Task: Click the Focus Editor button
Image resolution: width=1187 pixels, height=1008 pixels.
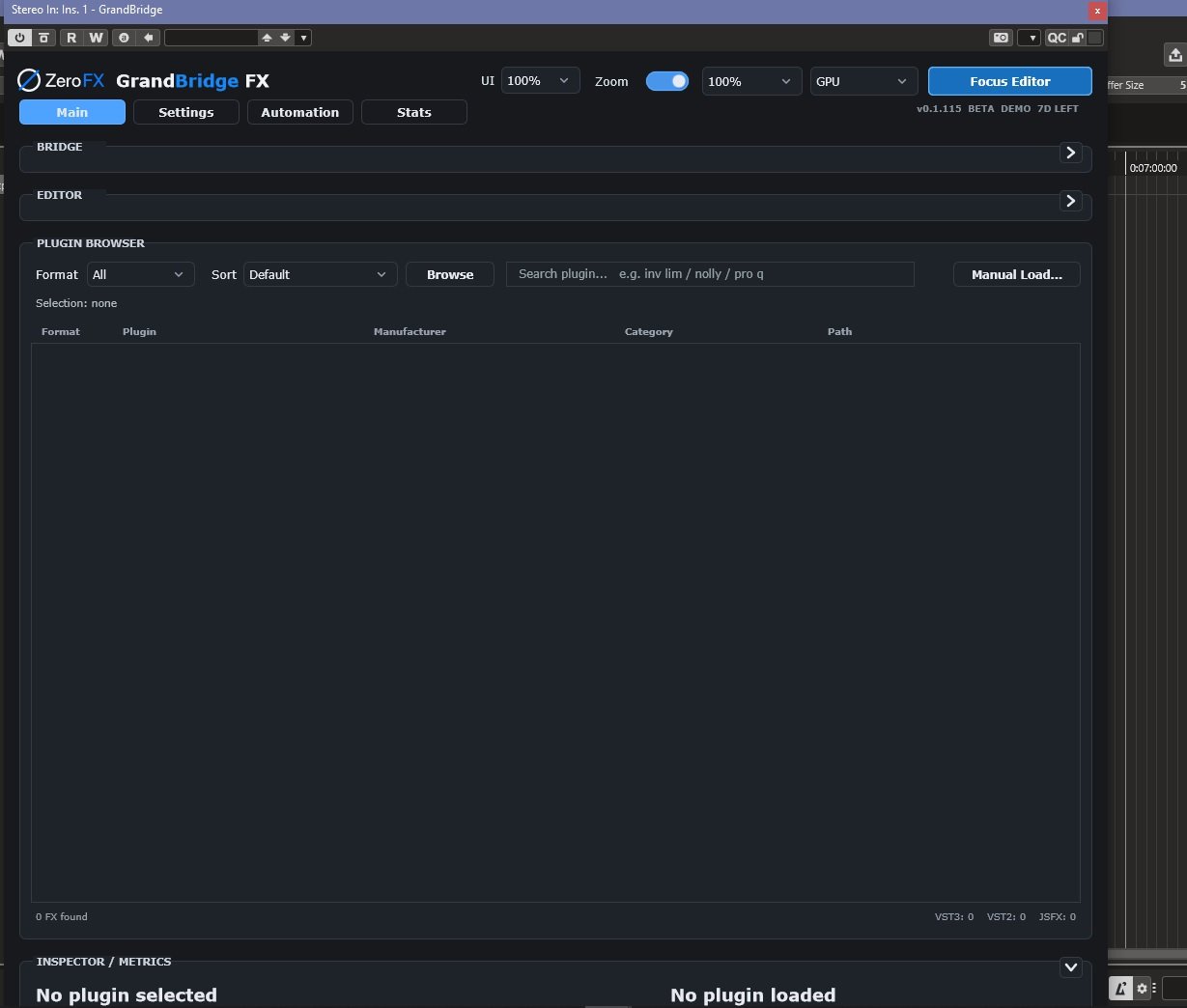Action: [1010, 81]
